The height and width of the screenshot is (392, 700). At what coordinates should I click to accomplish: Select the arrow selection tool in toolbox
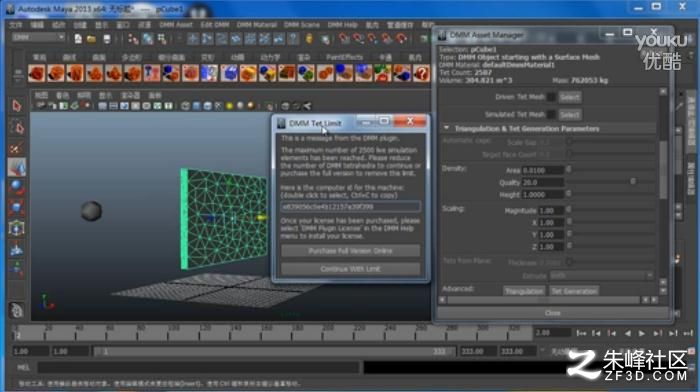coord(17,106)
